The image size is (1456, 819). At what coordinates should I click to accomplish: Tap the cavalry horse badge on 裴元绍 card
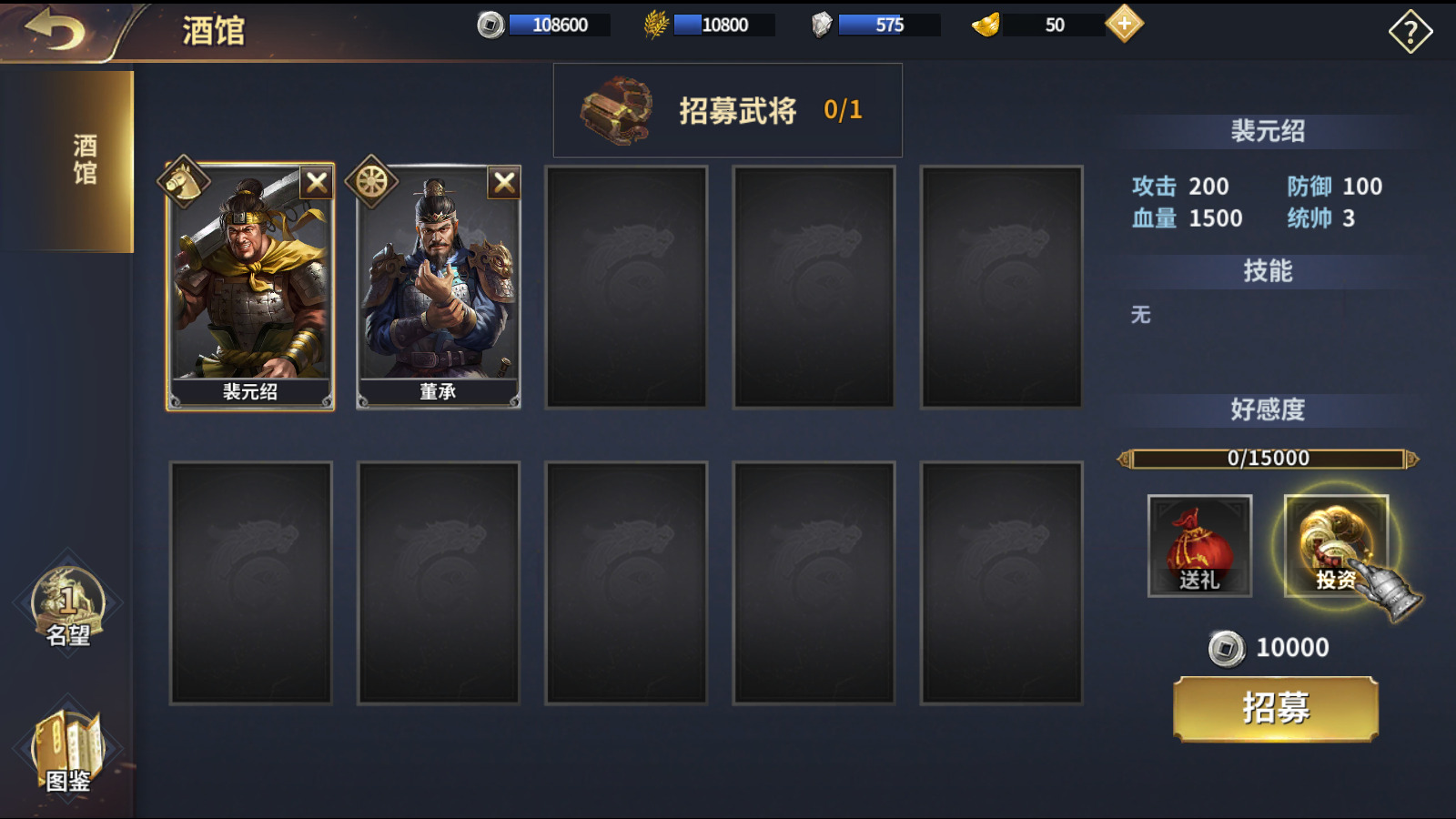click(x=183, y=181)
